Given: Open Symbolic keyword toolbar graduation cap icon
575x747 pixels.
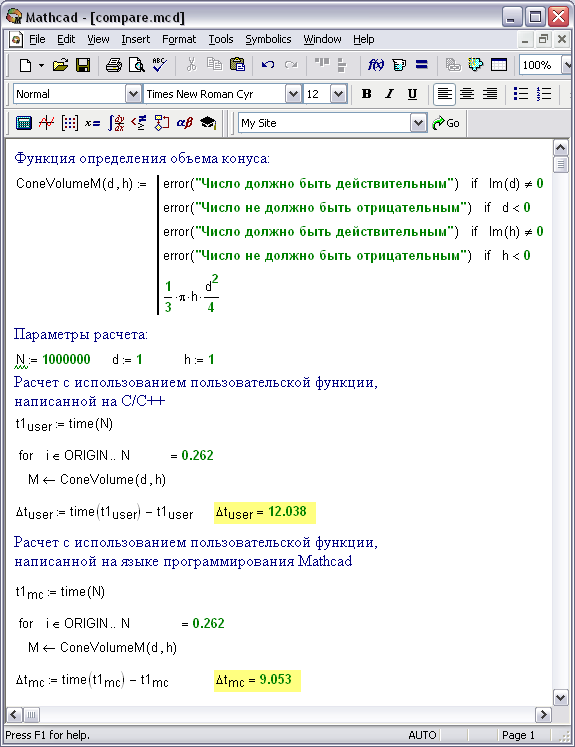Looking at the screenshot, I should click(208, 123).
